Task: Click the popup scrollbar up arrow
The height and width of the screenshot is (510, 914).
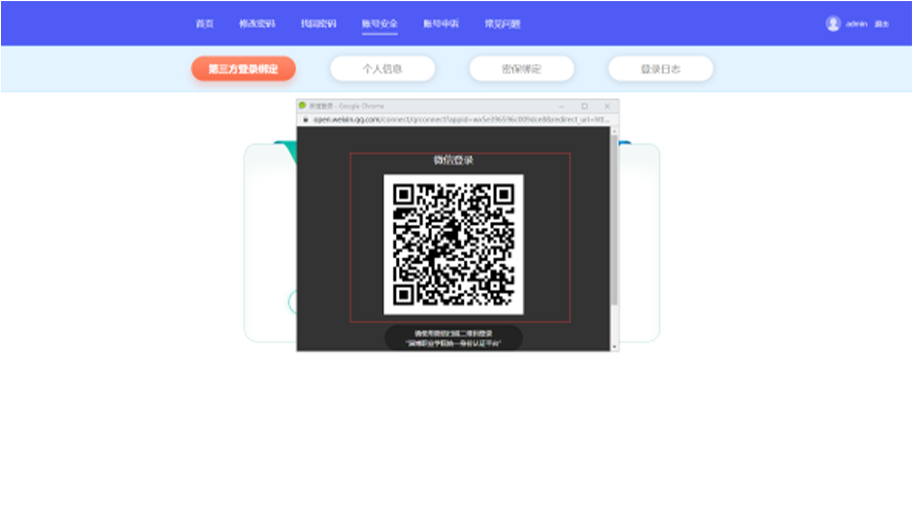Action: click(614, 130)
